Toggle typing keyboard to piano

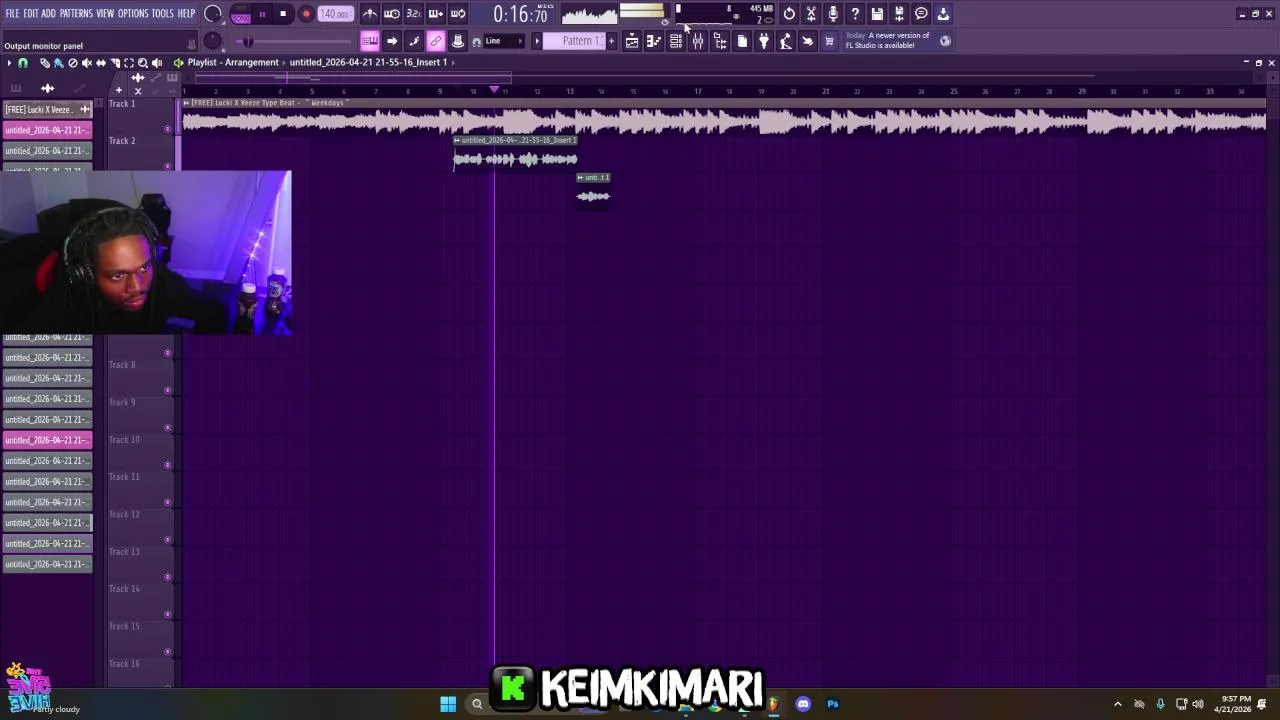[370, 41]
